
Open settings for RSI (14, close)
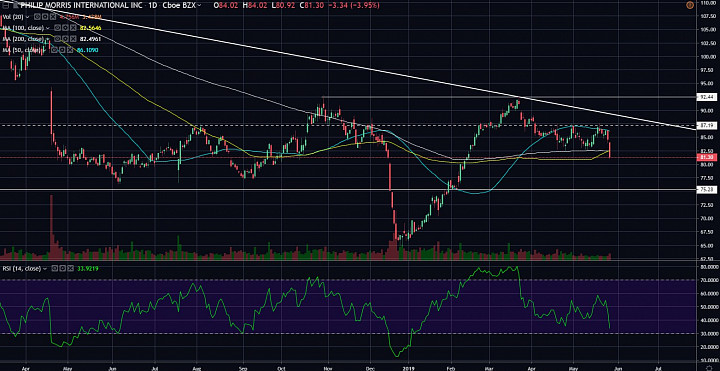point(62,269)
